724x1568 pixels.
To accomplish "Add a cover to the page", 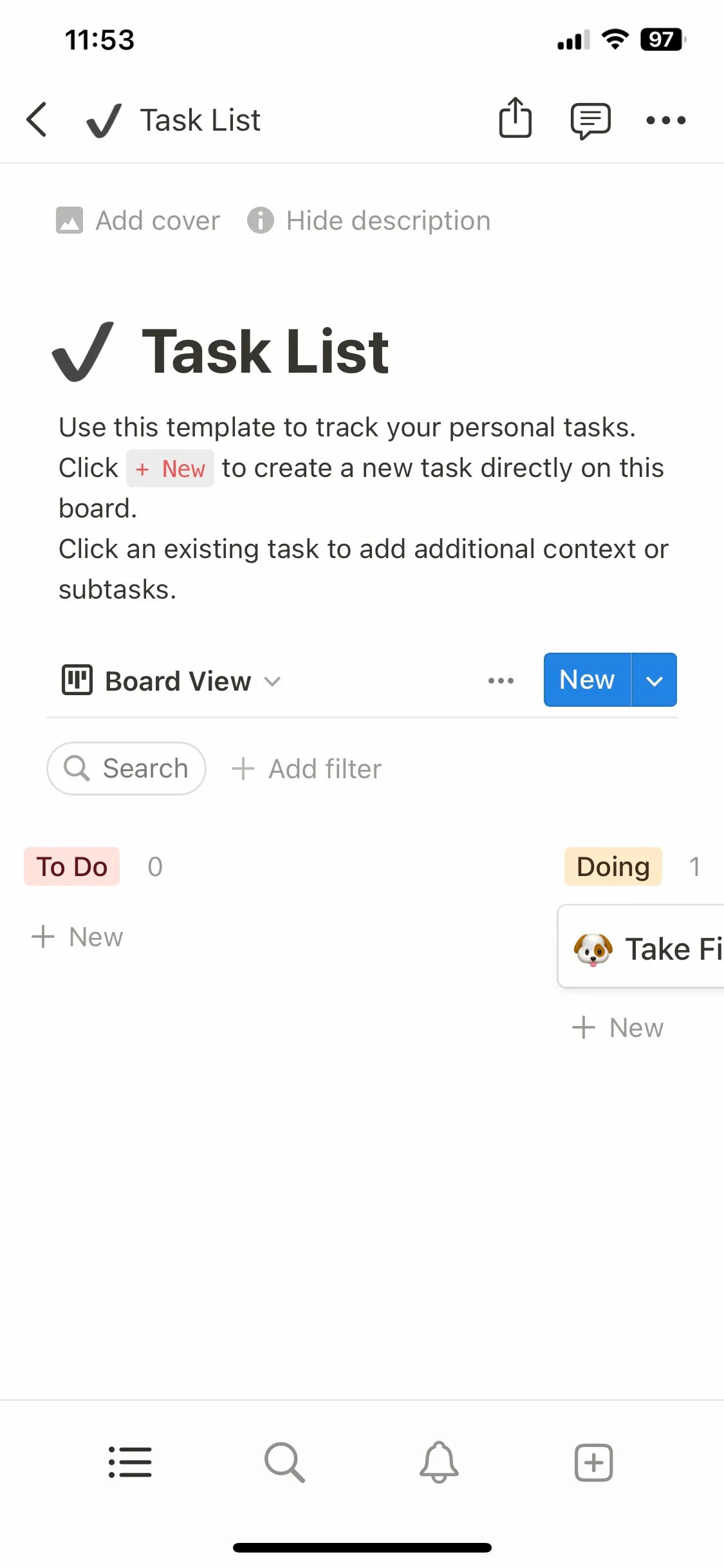I will (x=137, y=220).
